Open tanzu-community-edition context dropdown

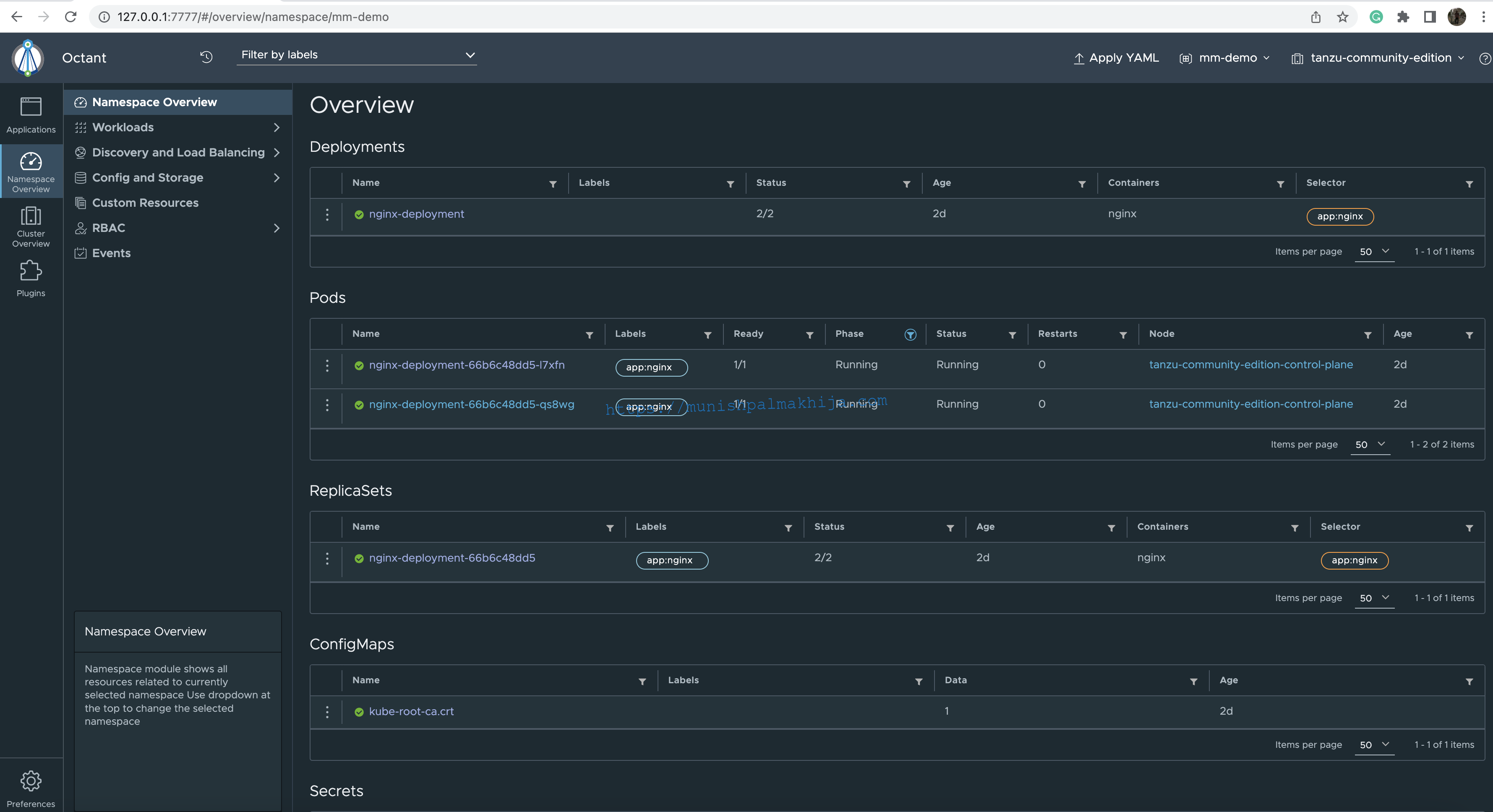(1378, 58)
